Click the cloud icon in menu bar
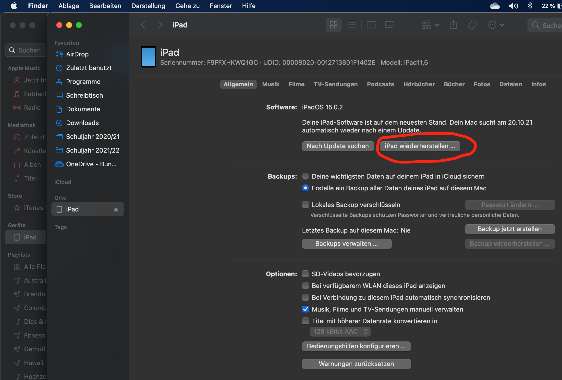 (495, 6)
